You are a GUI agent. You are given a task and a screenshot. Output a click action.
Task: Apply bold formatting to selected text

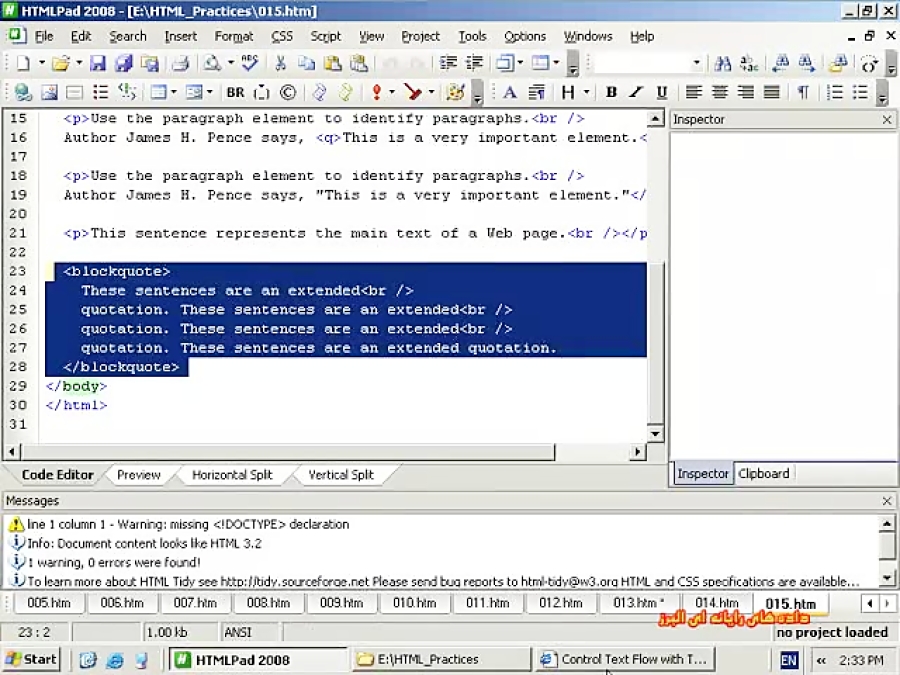coord(610,92)
